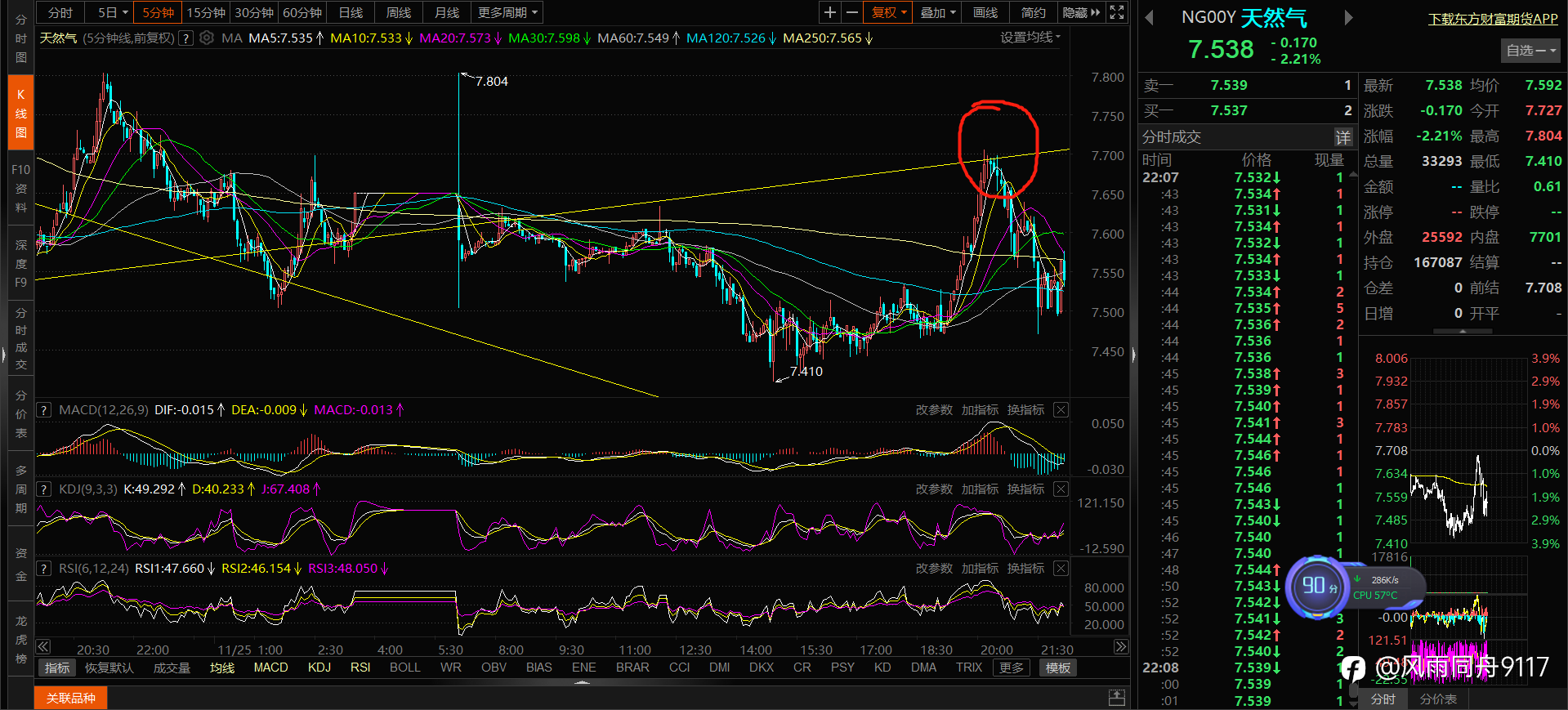Pop out the bottom related panel icon
This screenshot has width=1568, height=710.
coord(1117,698)
